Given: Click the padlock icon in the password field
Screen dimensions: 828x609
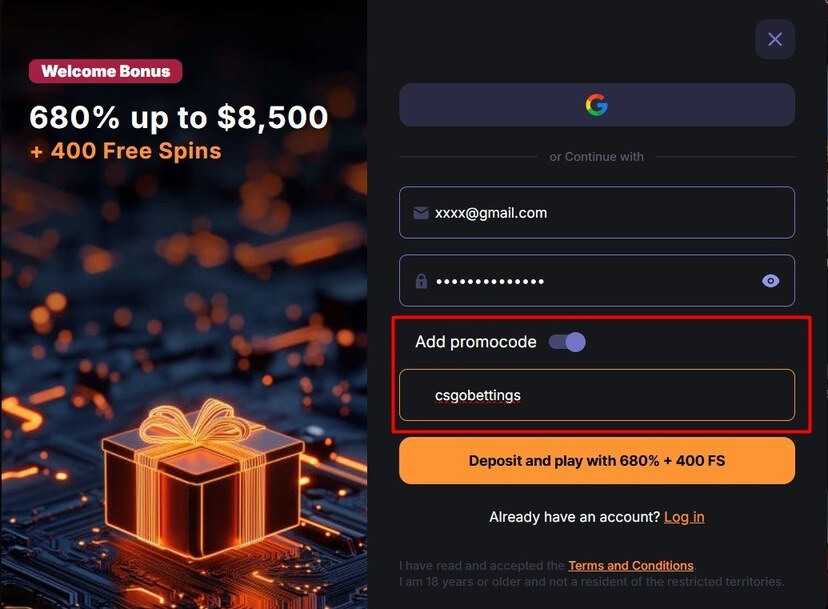Looking at the screenshot, I should pos(421,281).
